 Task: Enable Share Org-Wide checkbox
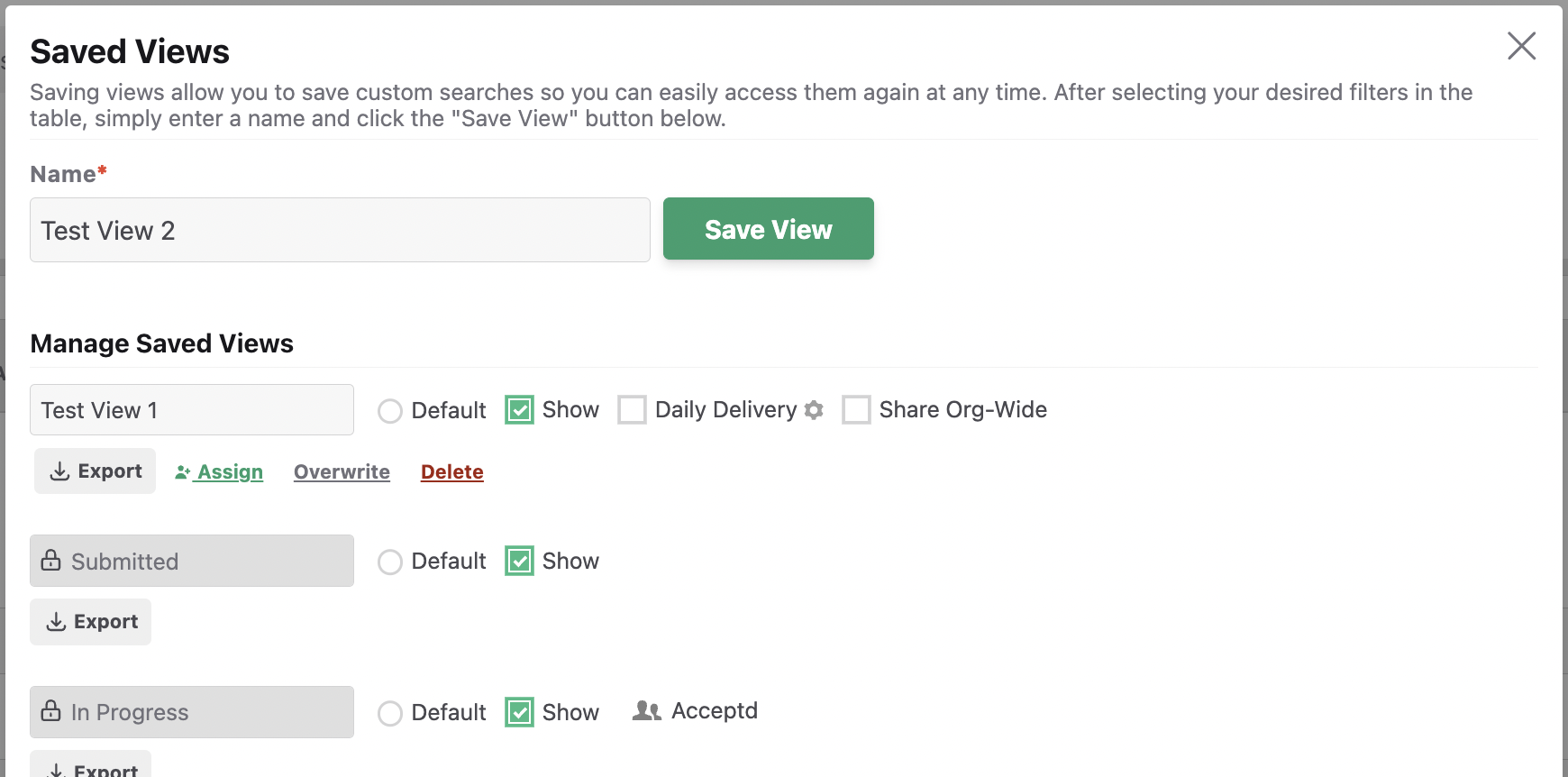coord(856,410)
